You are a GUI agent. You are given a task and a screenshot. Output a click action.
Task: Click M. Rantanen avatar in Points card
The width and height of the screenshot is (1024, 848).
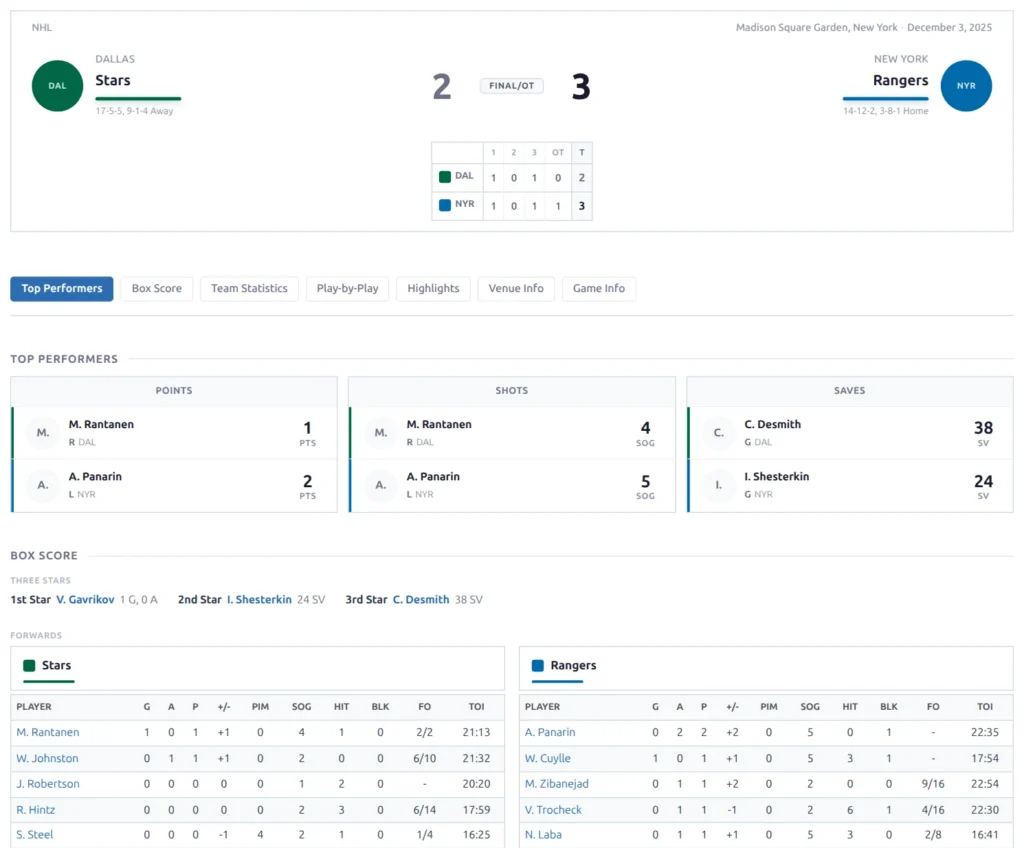(42, 432)
